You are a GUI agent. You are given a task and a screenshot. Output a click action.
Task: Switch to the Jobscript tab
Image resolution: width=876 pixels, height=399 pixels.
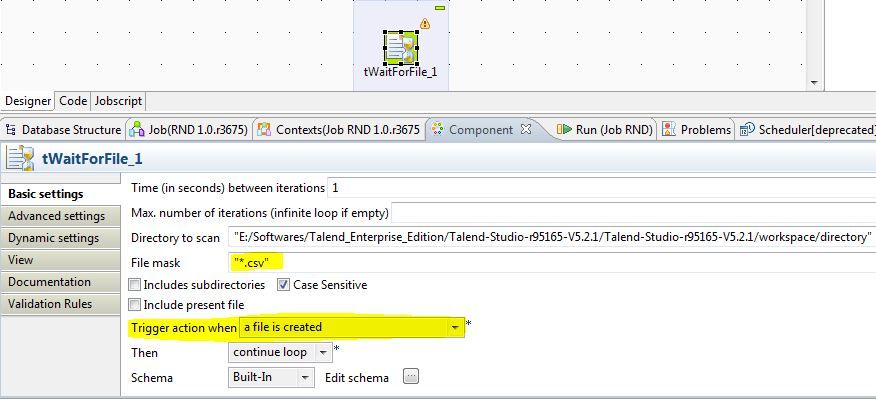[118, 101]
